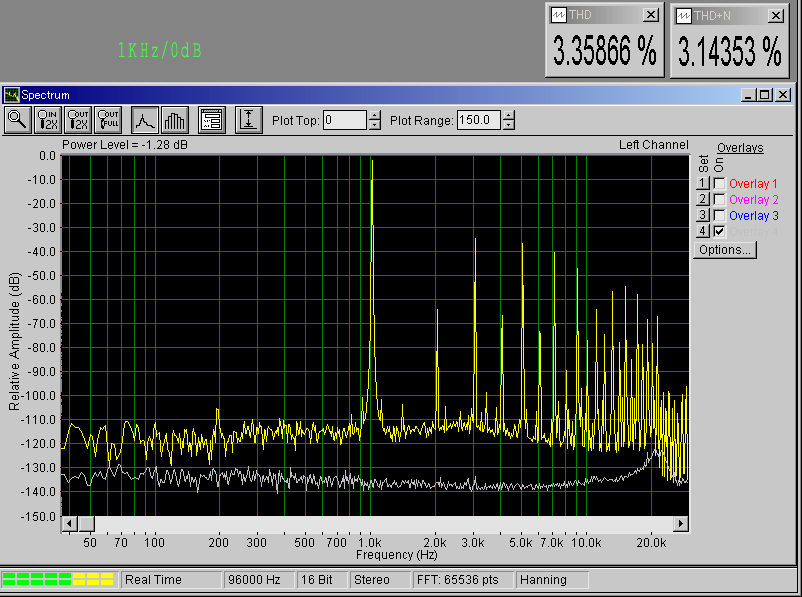Click Set button 3 for overlays
This screenshot has height=597, width=802.
(702, 215)
